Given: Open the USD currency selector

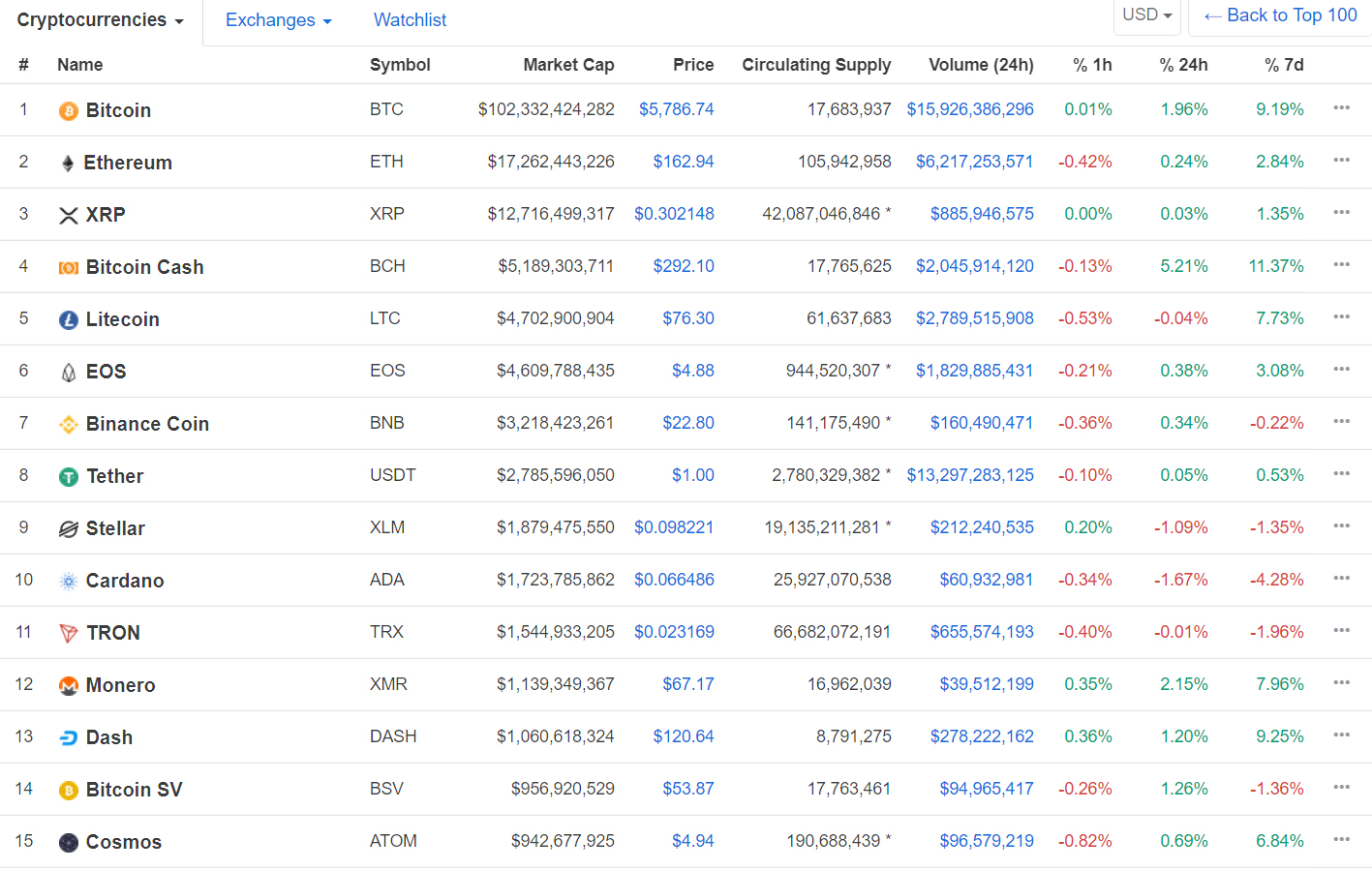Looking at the screenshot, I should [1146, 15].
